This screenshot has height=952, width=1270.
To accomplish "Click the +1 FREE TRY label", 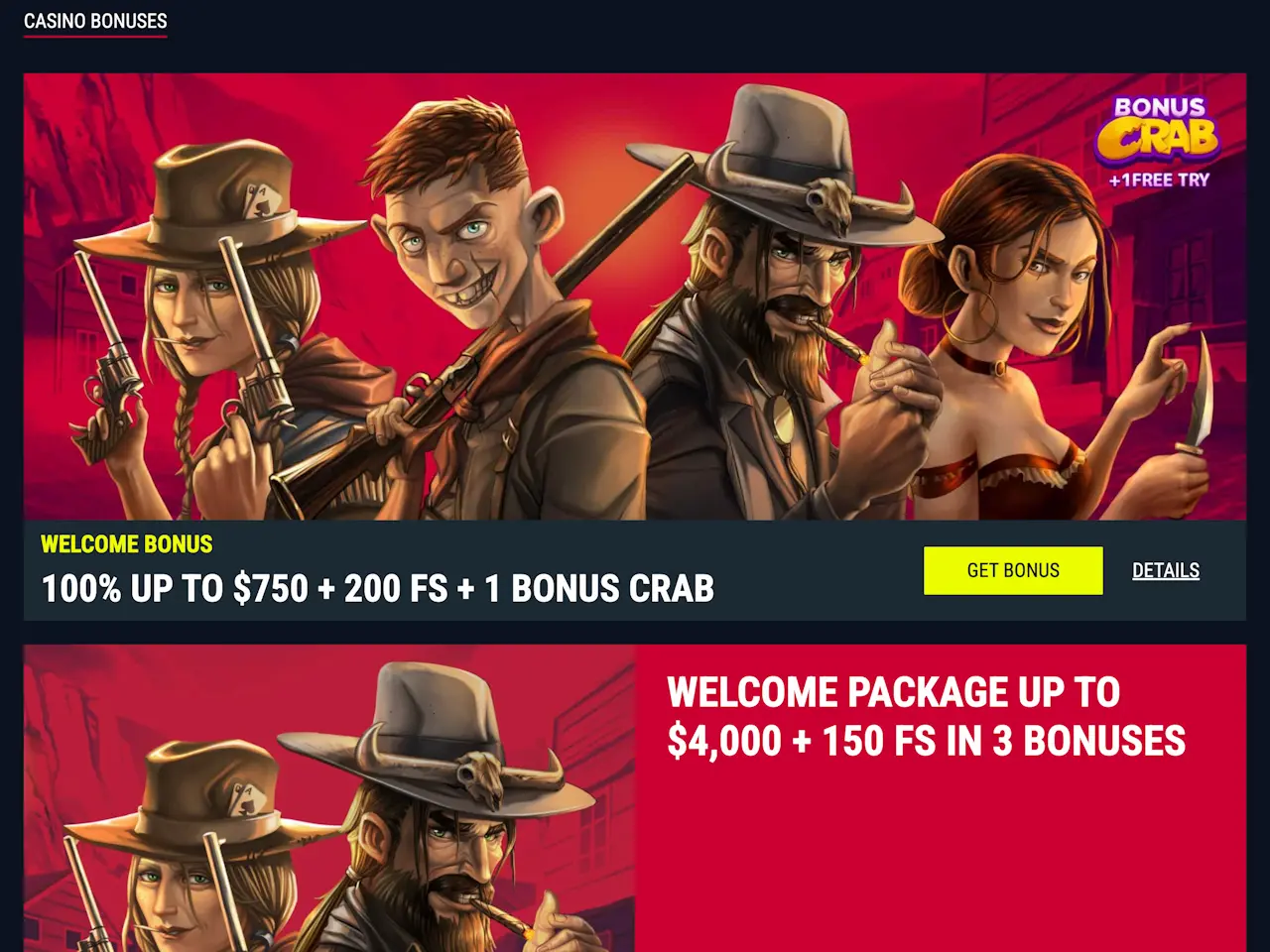I will coord(1159,179).
